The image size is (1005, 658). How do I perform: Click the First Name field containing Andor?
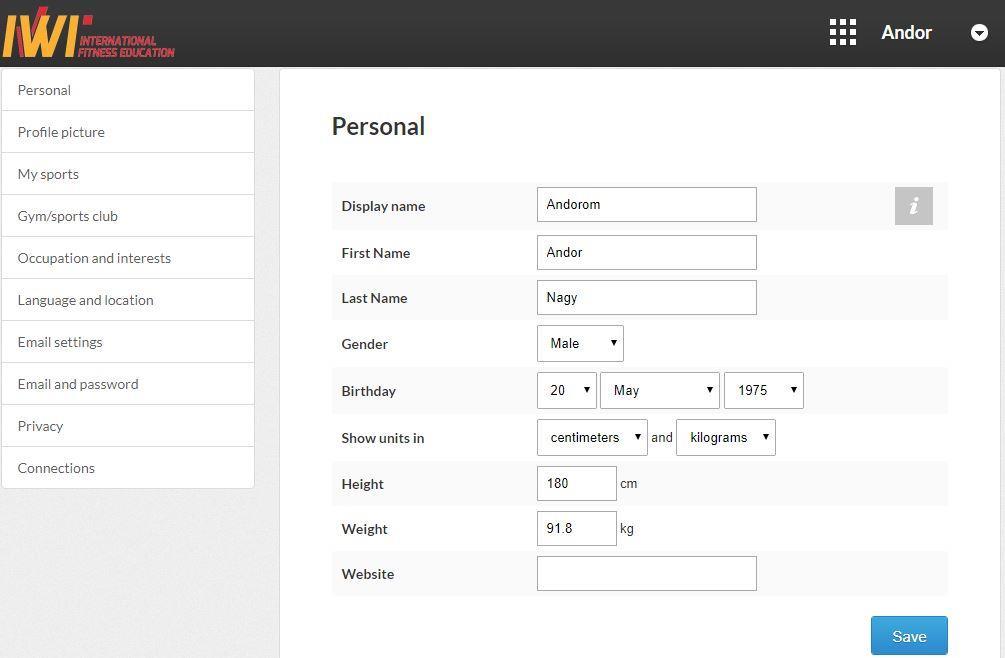tap(647, 252)
